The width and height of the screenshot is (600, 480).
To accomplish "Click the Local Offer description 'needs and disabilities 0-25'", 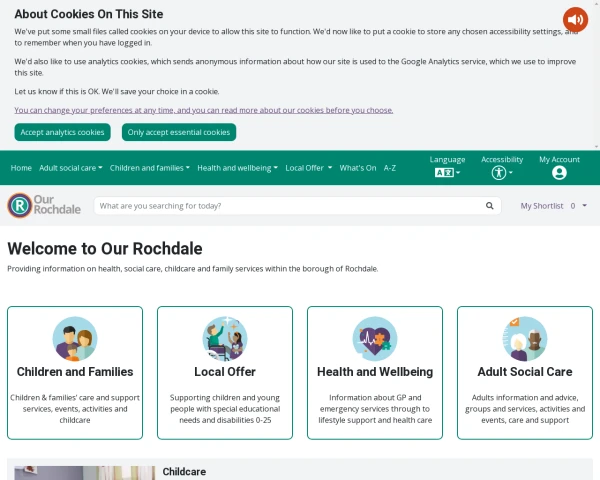I will [x=225, y=420].
